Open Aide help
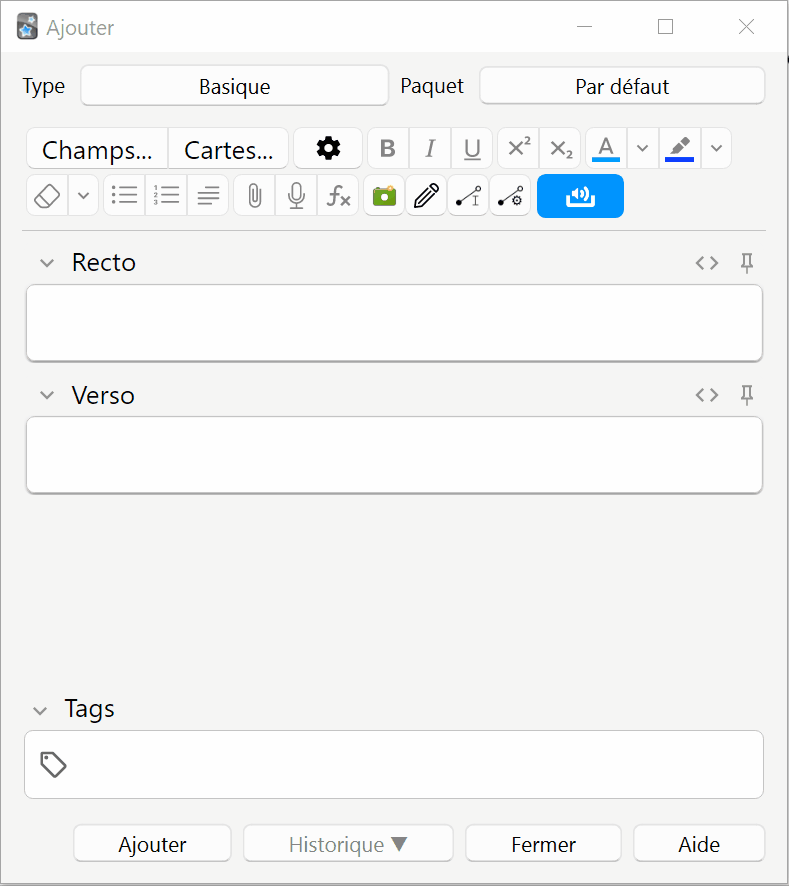 [699, 844]
